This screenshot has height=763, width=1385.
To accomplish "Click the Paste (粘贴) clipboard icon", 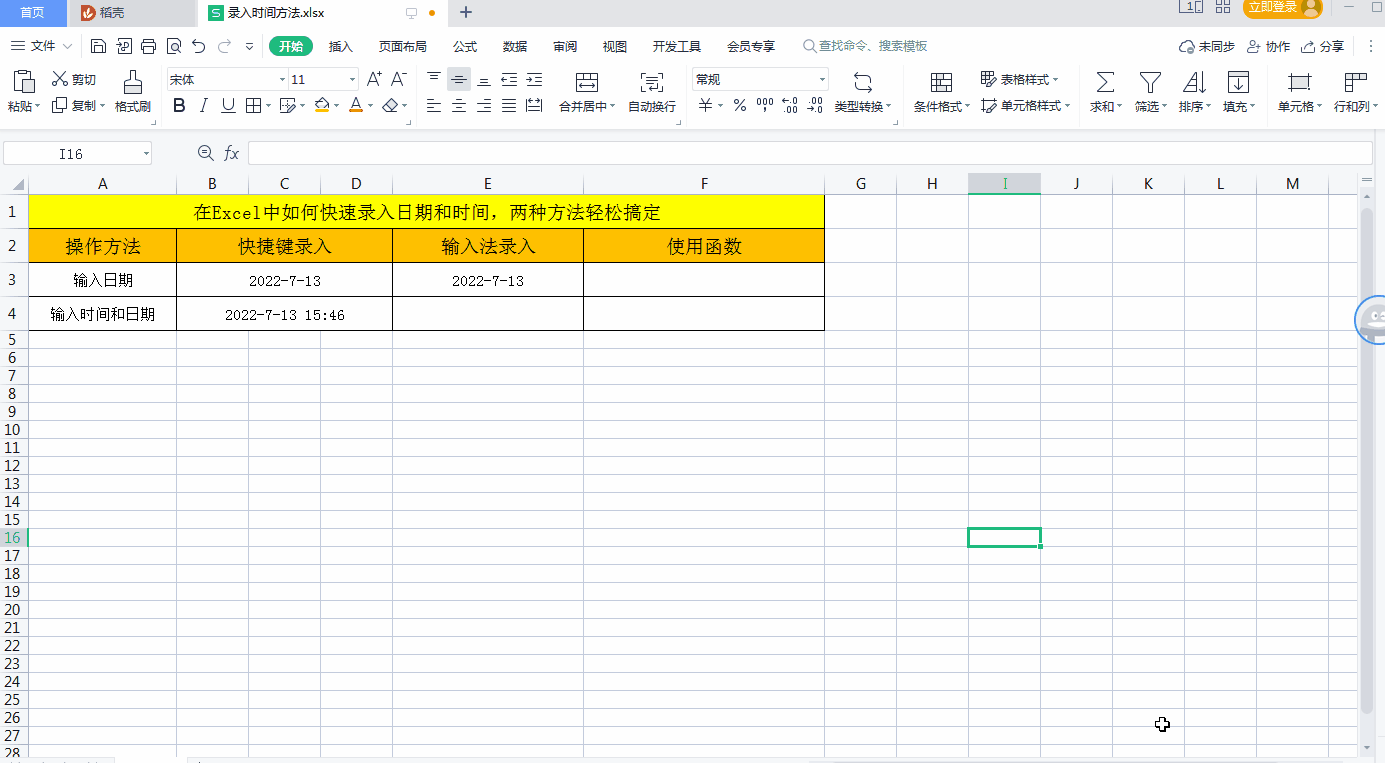I will pyautogui.click(x=24, y=82).
